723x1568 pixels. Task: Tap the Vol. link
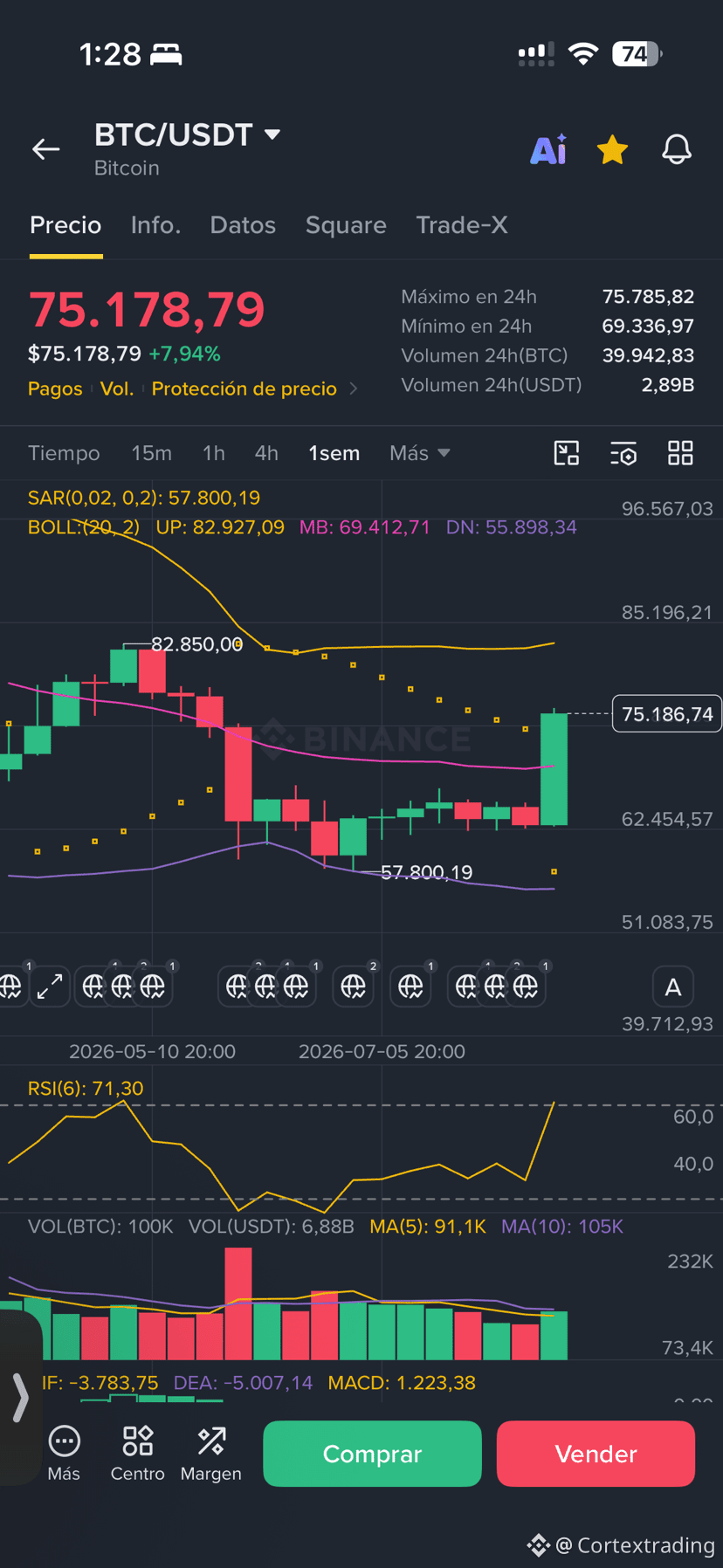[x=117, y=389]
